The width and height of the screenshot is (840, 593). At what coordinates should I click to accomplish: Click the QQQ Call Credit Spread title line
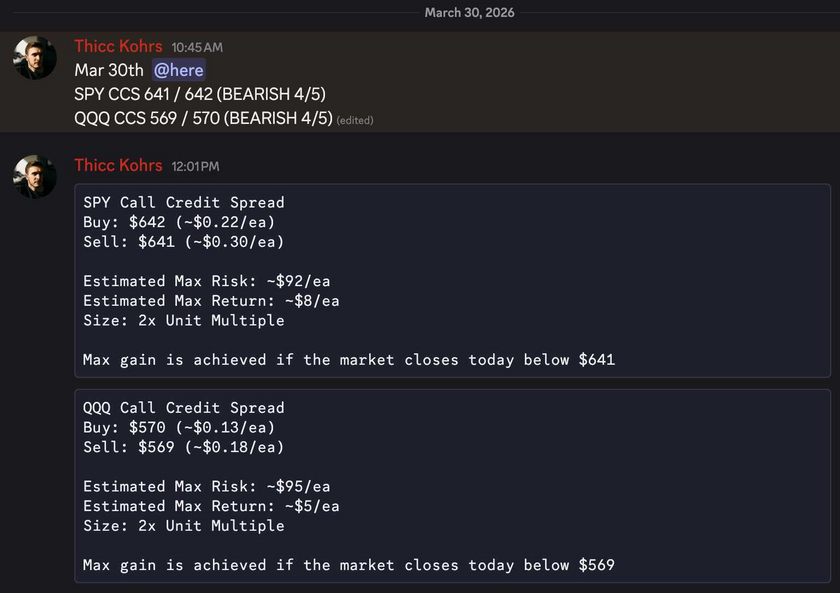[x=183, y=408]
